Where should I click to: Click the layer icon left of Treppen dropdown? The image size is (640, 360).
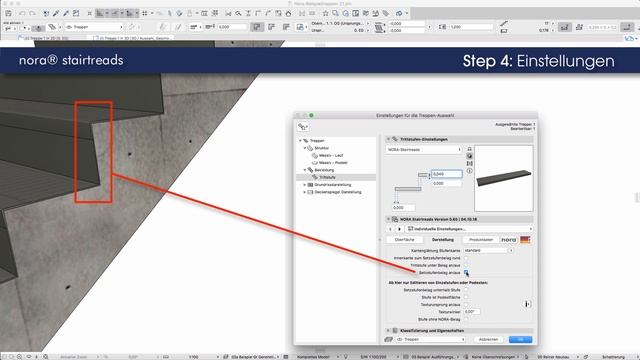pos(388,339)
